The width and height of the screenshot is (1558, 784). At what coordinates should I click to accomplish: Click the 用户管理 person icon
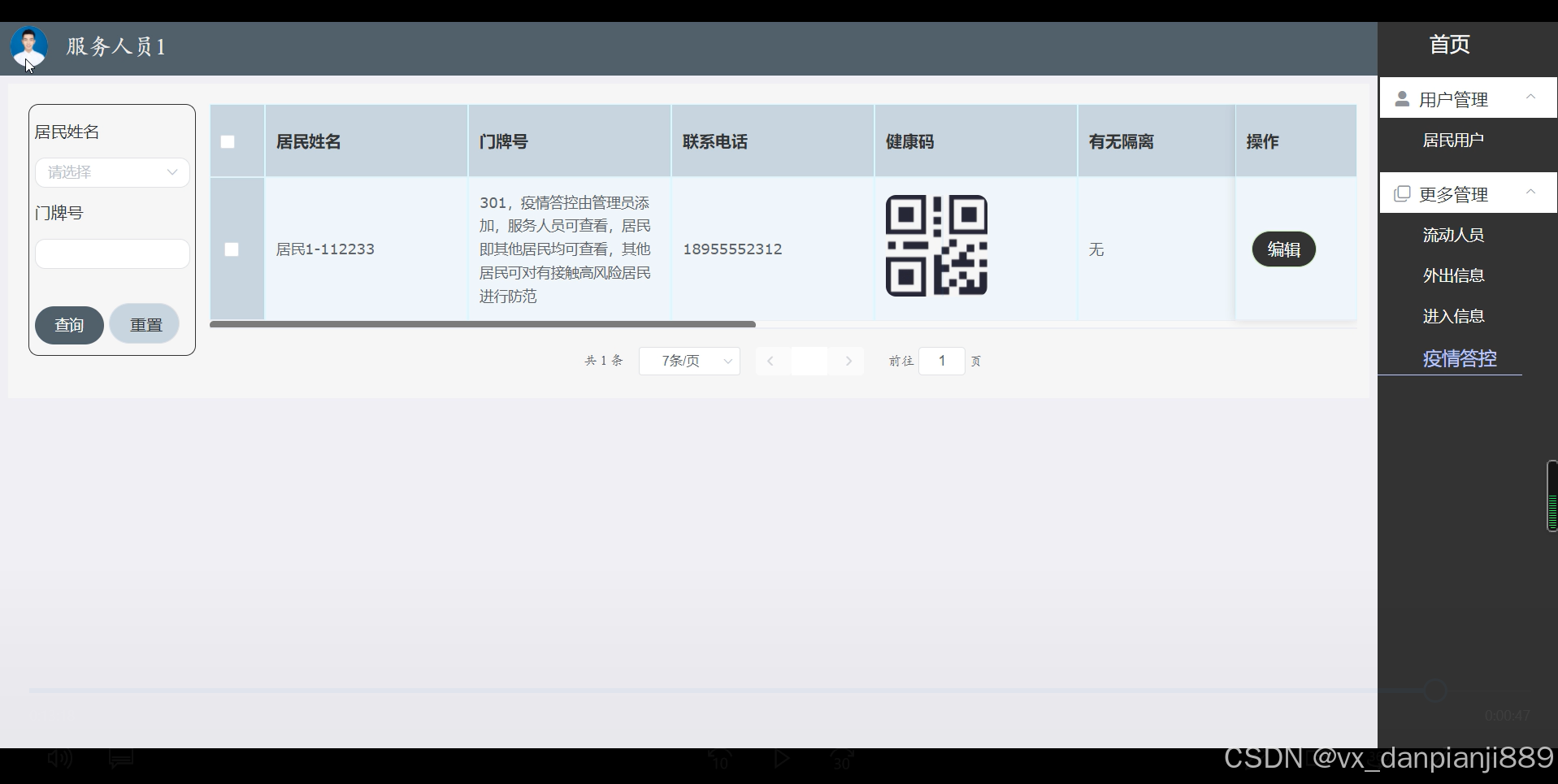[x=1402, y=99]
